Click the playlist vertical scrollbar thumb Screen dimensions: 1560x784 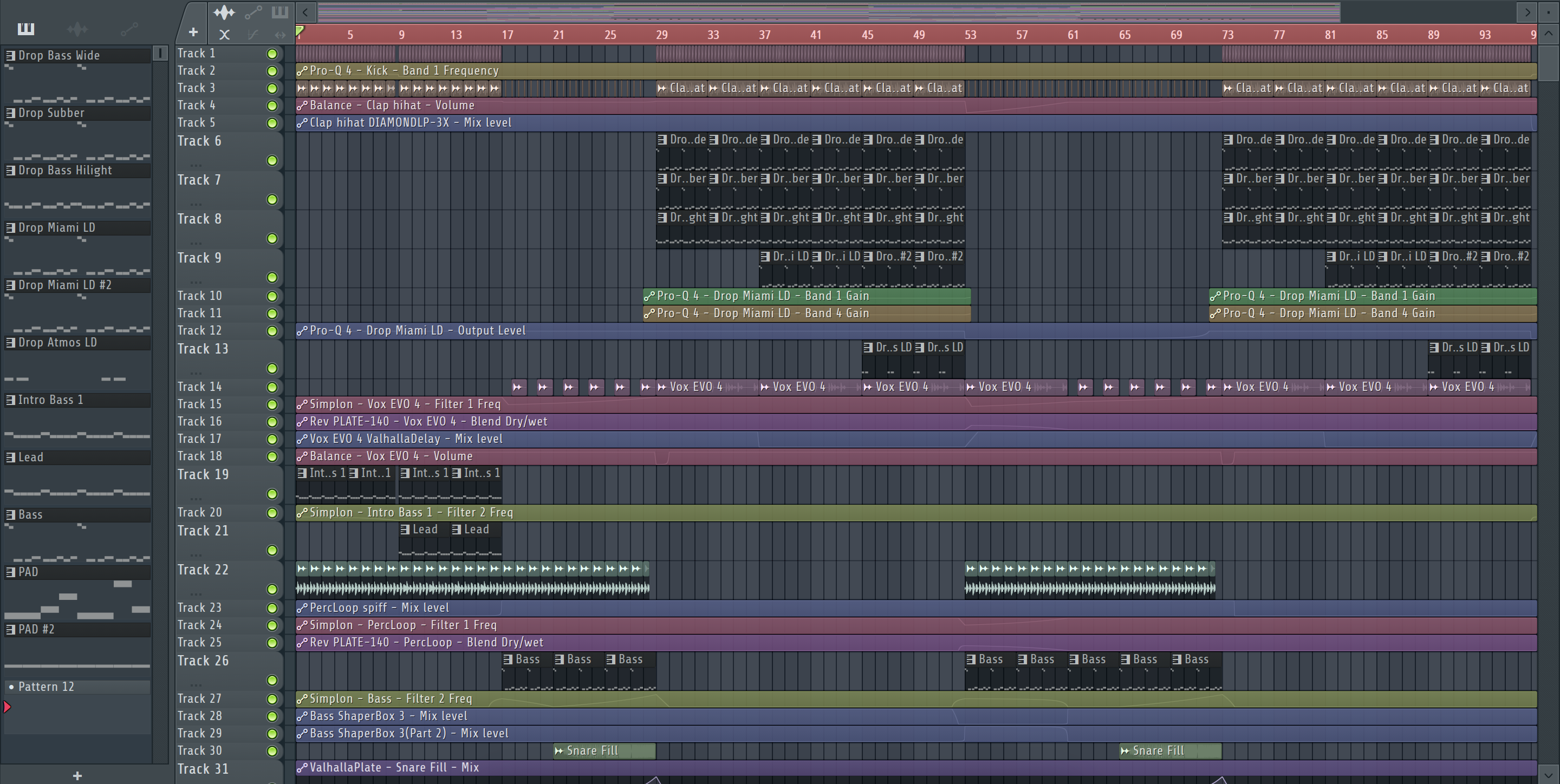pos(1549,62)
